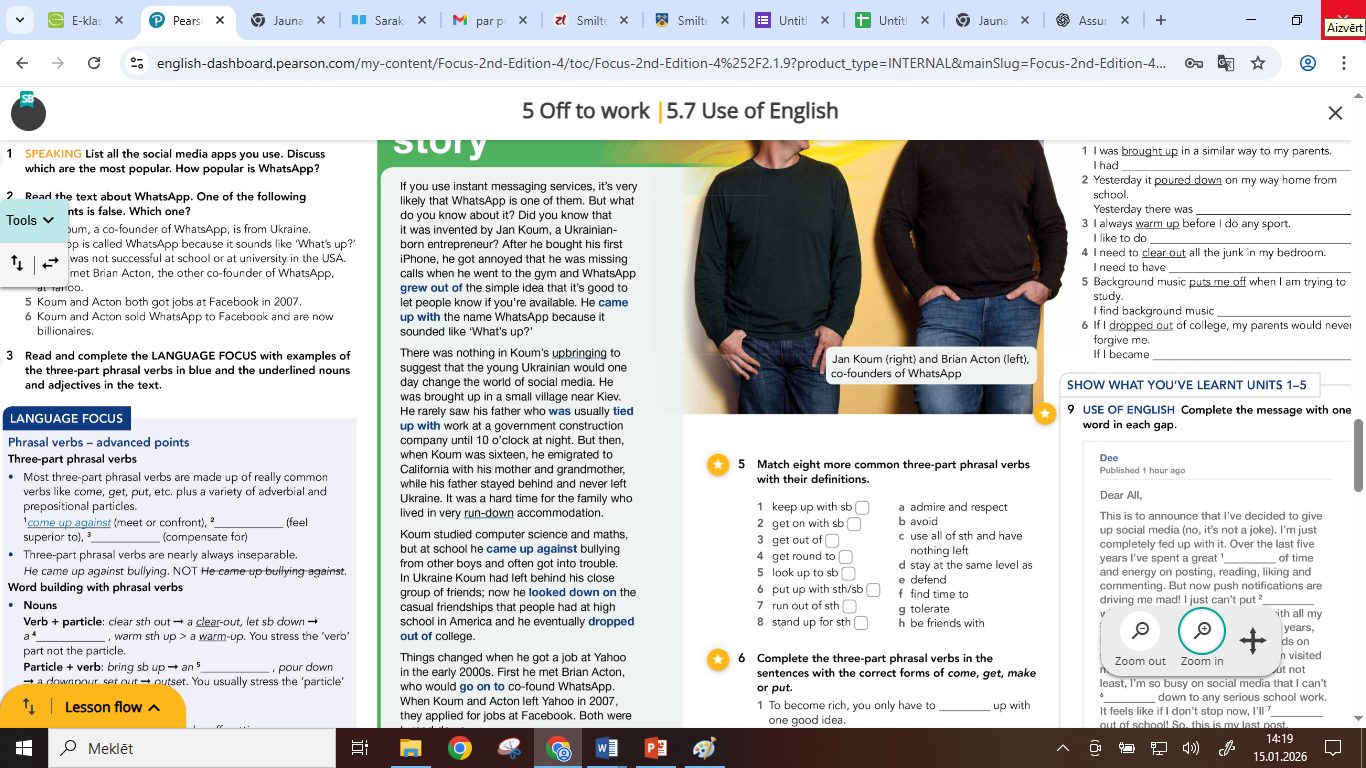The image size is (1366, 768).
Task: Click the vertical swap arrows under Tools
Action: point(17,263)
